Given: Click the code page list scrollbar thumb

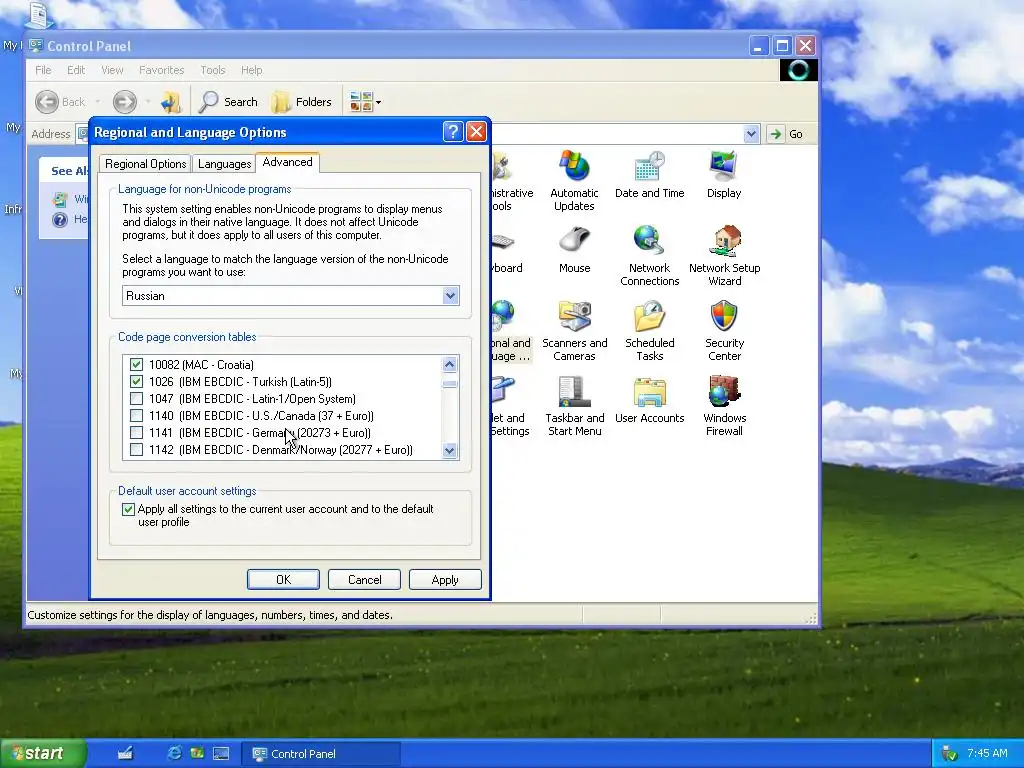Looking at the screenshot, I should click(449, 384).
